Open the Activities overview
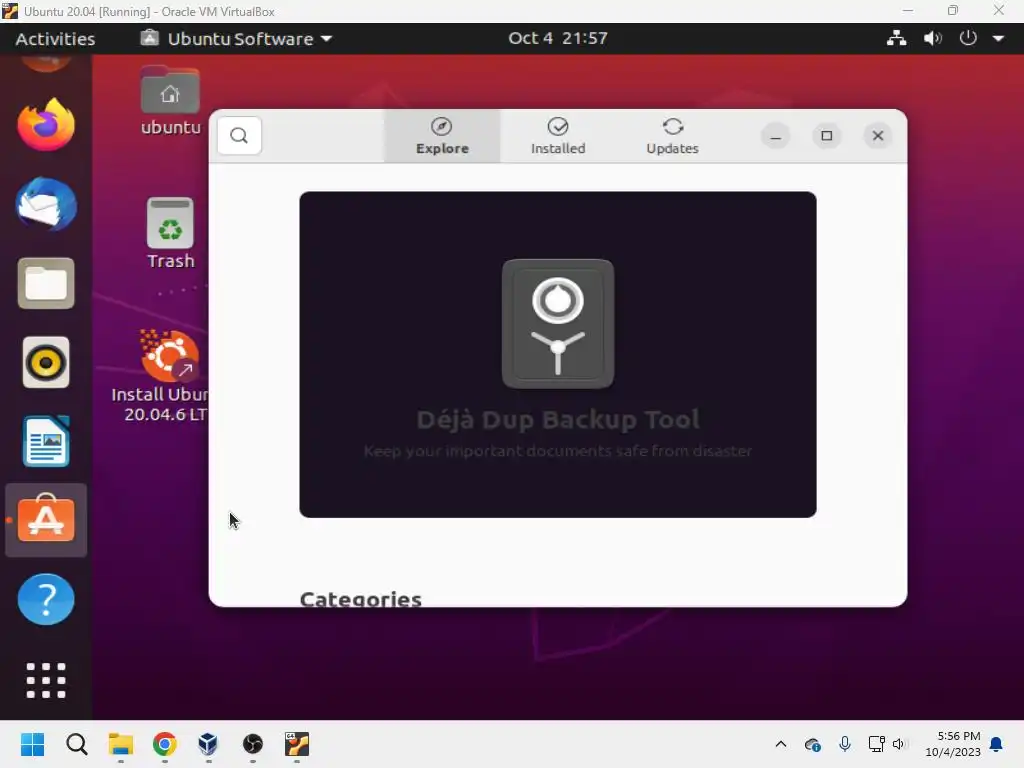This screenshot has width=1024, height=768. click(x=56, y=39)
